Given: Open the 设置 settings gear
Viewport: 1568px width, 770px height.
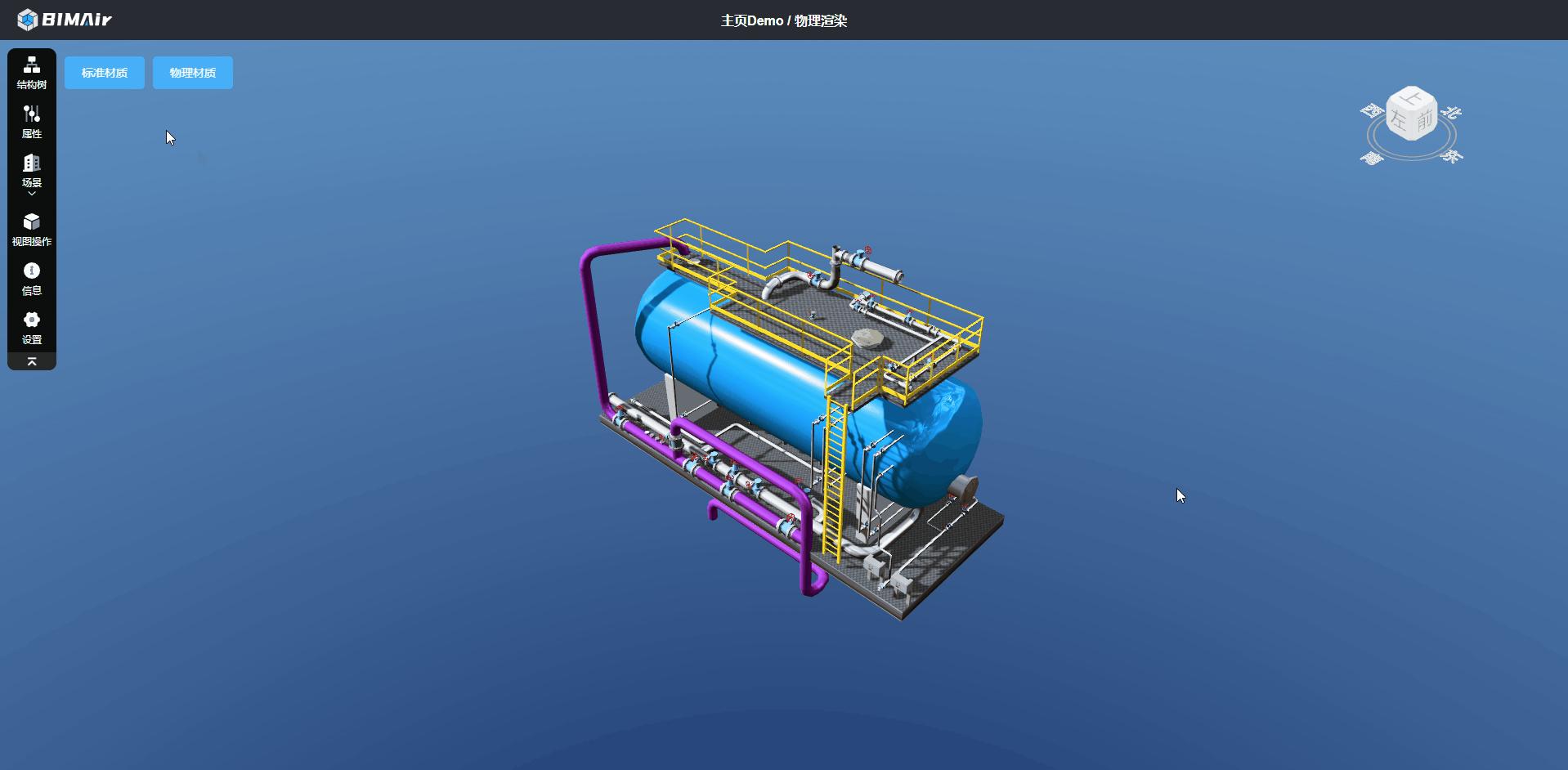Looking at the screenshot, I should click(x=32, y=328).
